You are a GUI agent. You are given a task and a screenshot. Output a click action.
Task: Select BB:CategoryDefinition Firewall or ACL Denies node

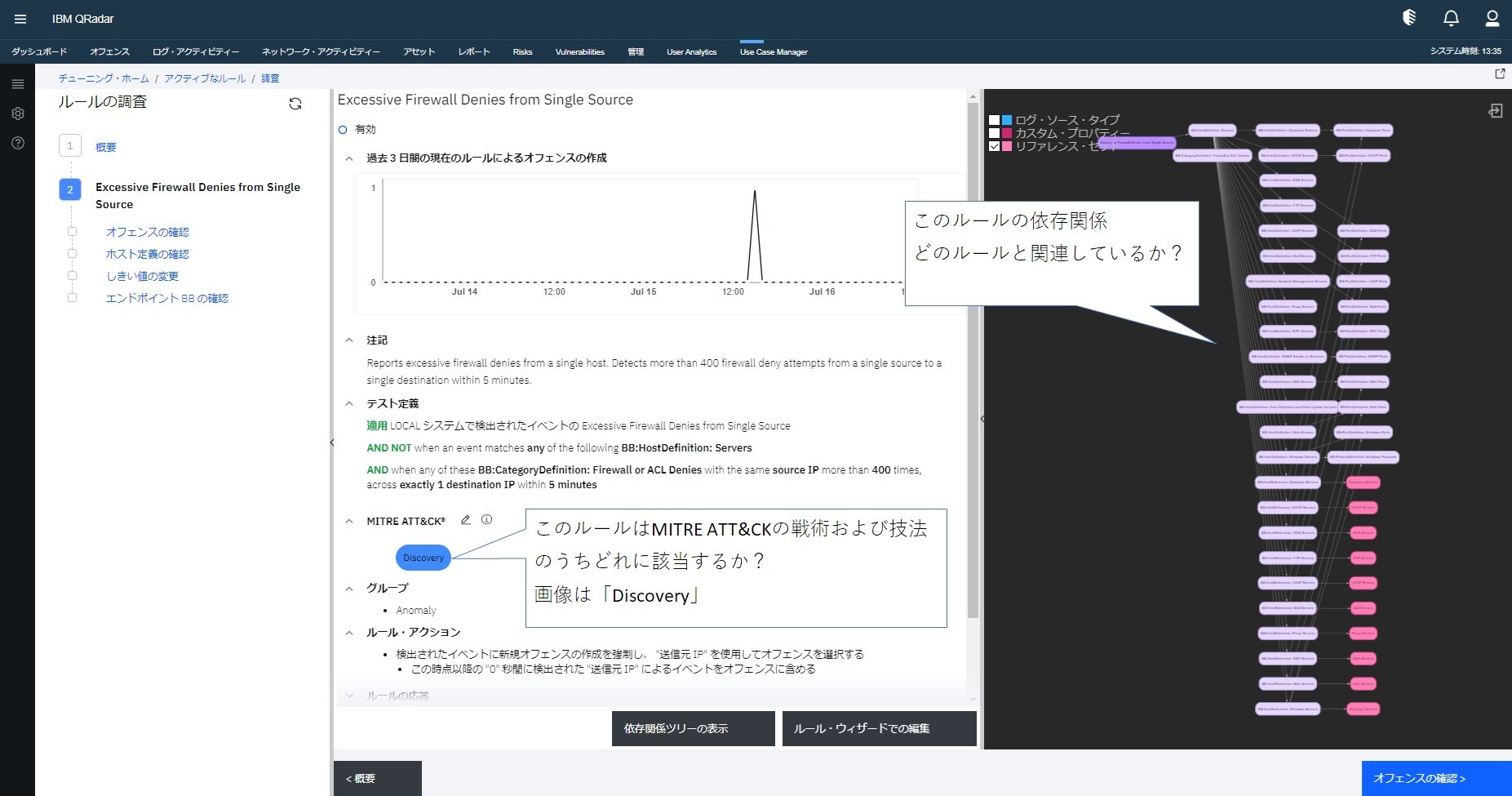point(1213,155)
